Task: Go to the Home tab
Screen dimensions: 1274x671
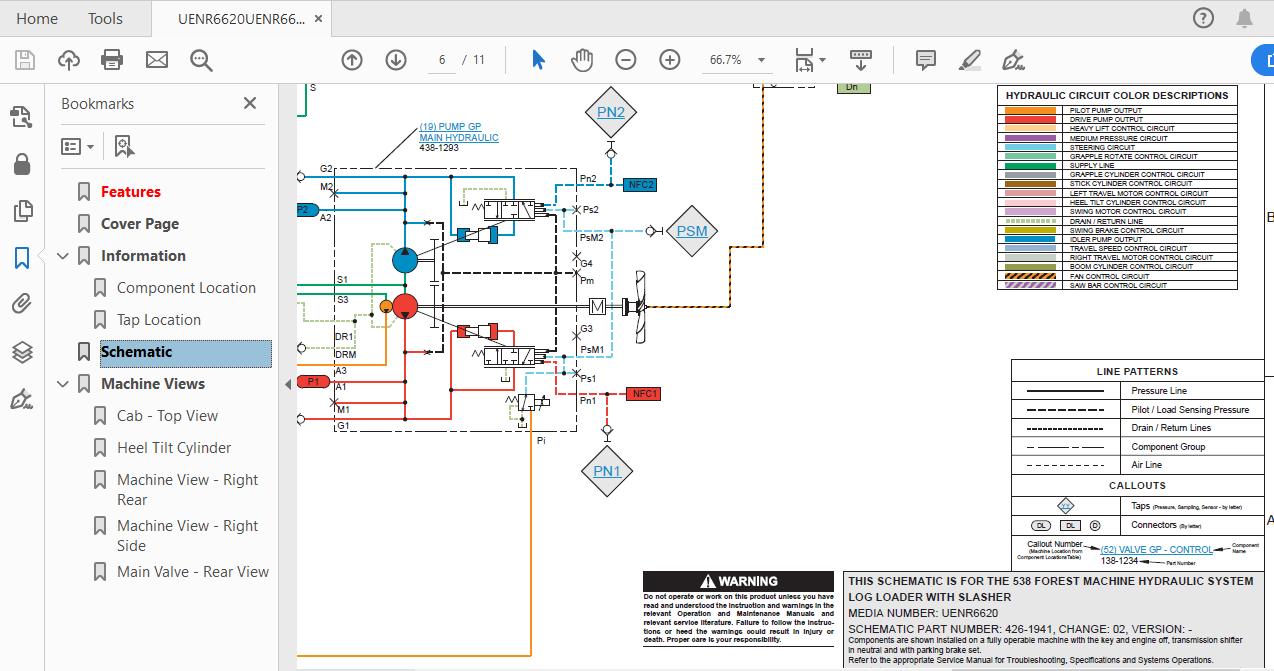Action: pyautogui.click(x=37, y=18)
